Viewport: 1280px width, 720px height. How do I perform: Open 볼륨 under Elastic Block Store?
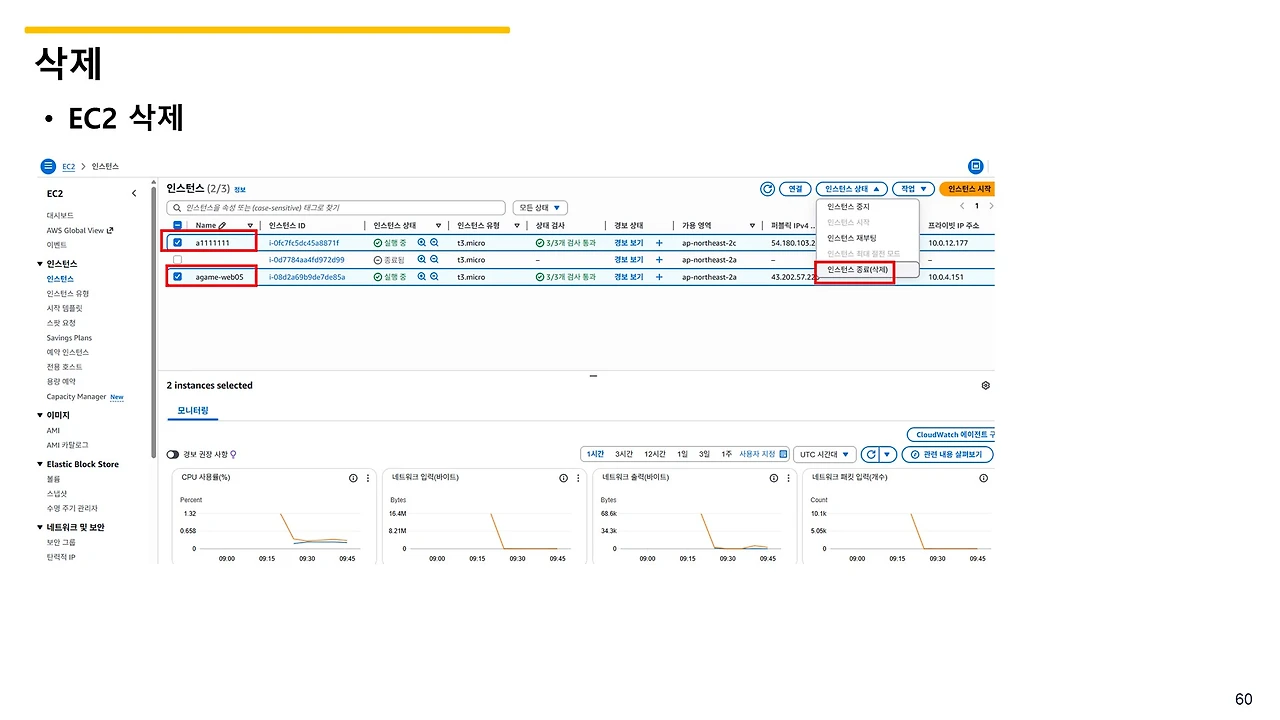coord(53,479)
